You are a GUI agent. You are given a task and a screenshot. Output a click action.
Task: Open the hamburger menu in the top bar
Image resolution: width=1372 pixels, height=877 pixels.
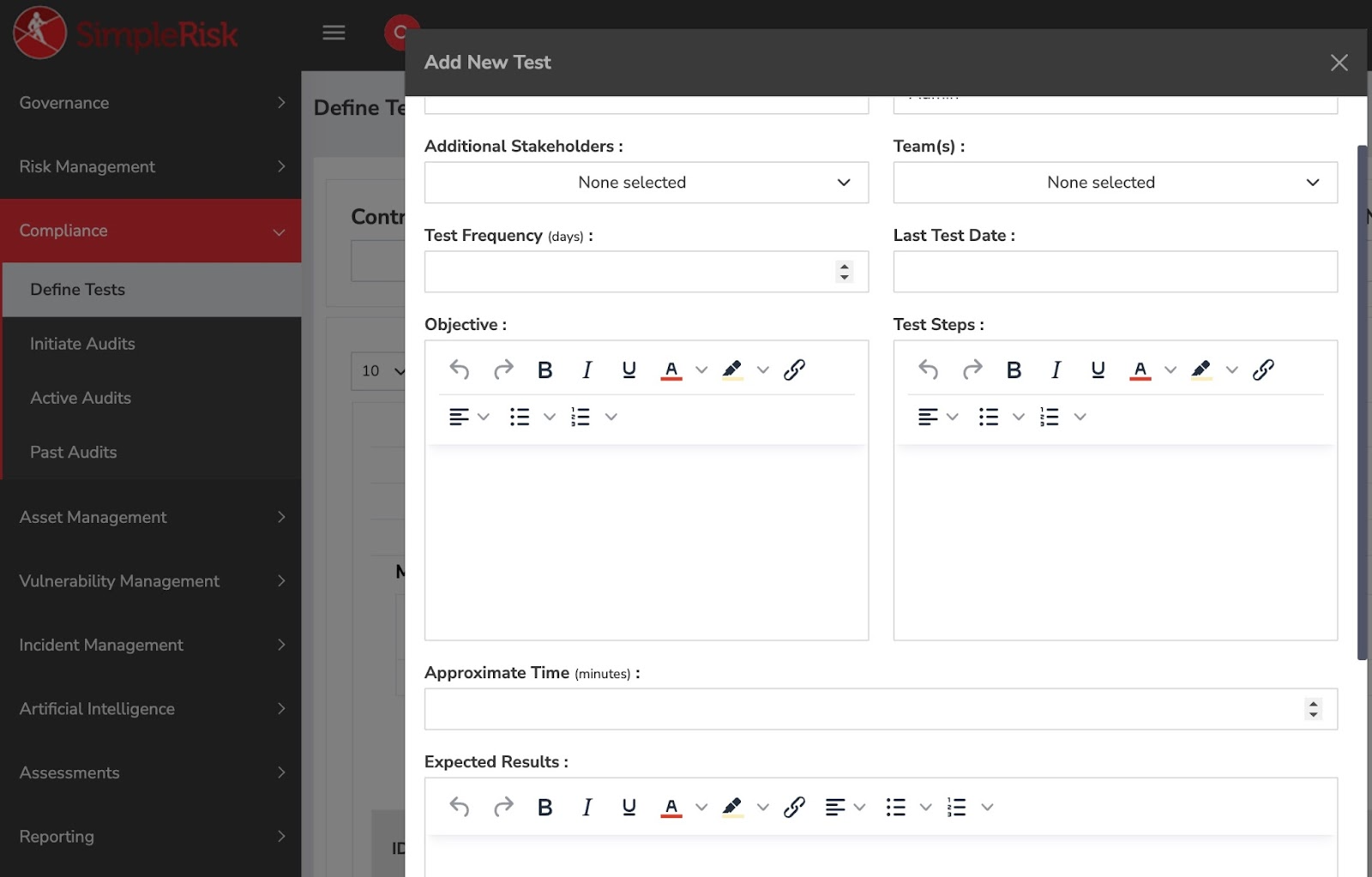coord(334,33)
